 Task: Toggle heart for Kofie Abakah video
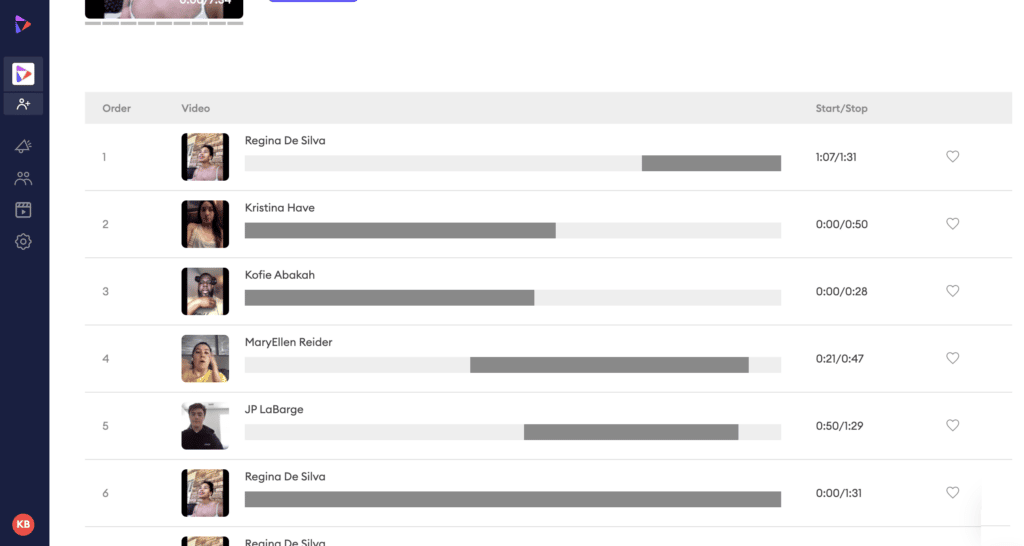click(953, 291)
